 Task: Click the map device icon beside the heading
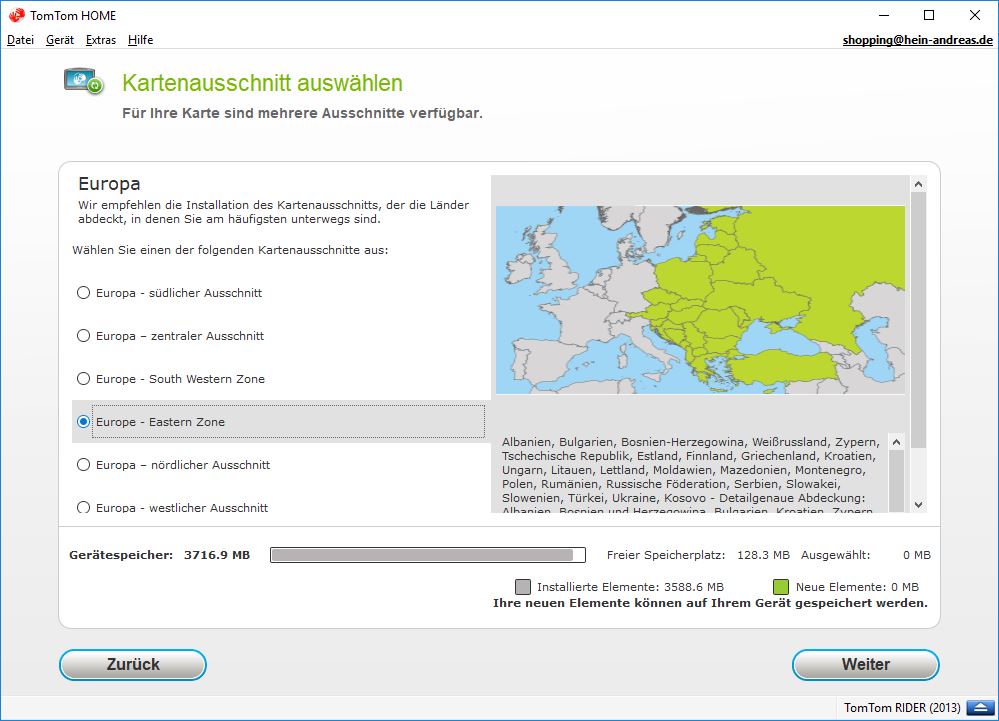click(x=83, y=82)
